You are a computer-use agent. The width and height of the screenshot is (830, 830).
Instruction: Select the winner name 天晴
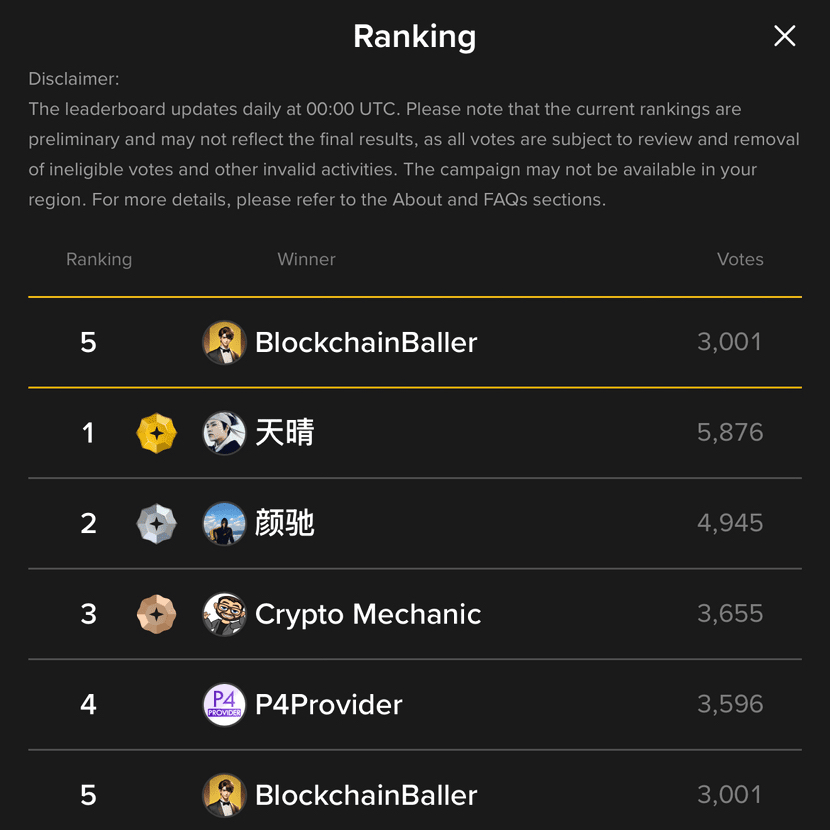tap(285, 433)
